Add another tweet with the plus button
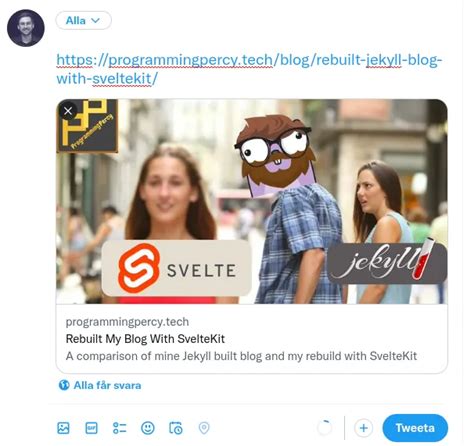The width and height of the screenshot is (474, 446). click(363, 428)
